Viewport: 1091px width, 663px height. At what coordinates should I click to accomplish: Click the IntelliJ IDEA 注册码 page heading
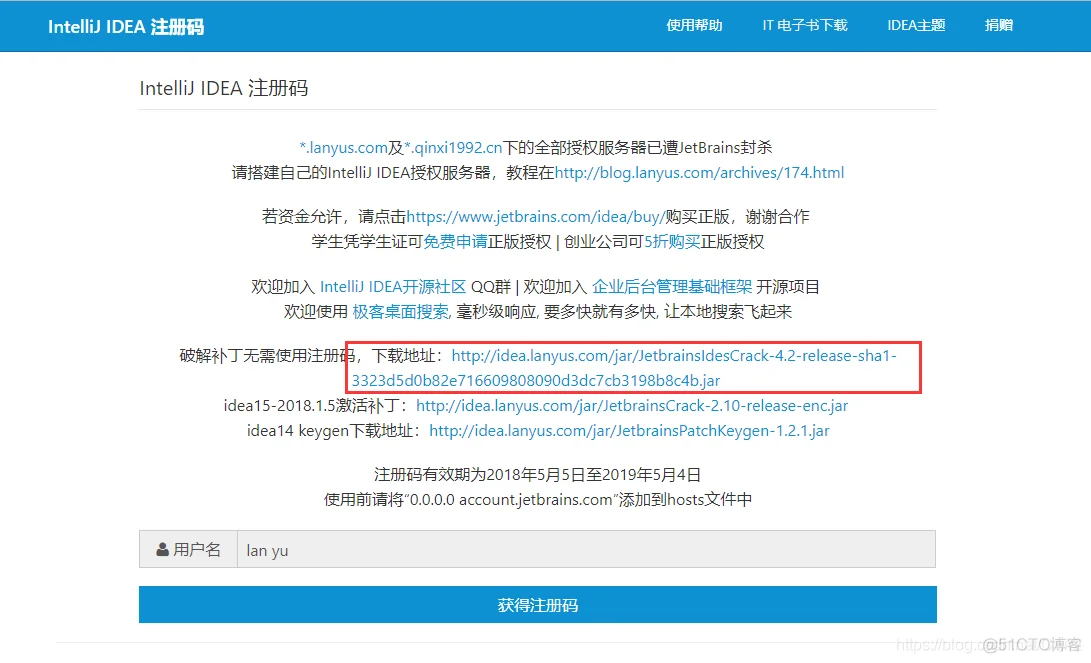coord(224,88)
